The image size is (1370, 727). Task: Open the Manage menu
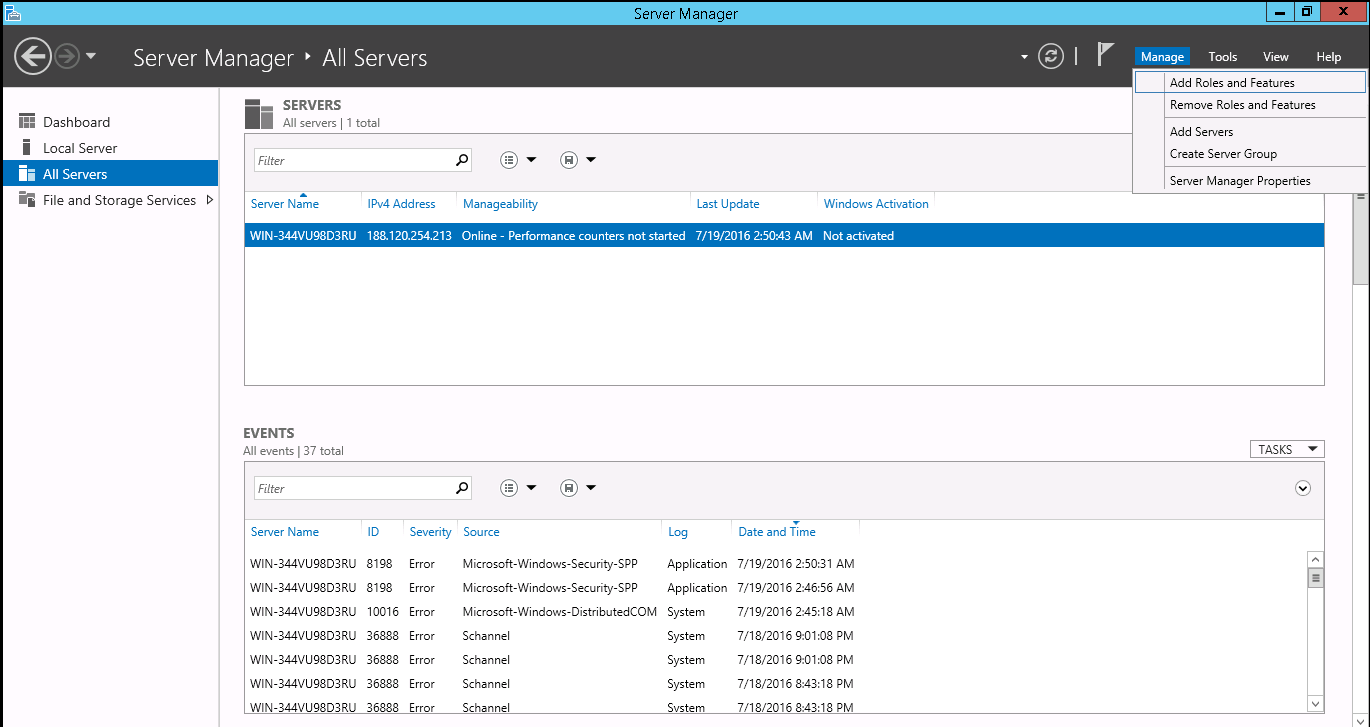coord(1162,57)
